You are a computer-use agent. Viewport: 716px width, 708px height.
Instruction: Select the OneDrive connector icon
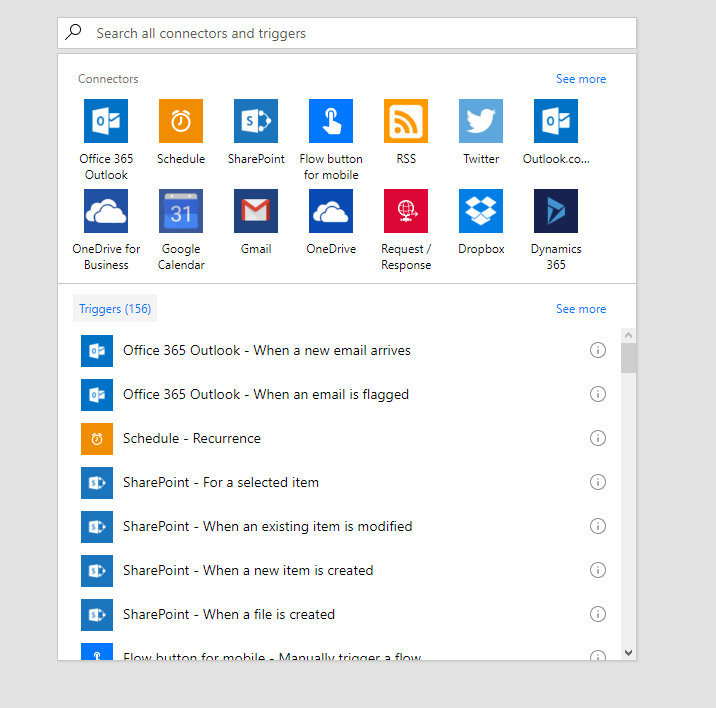point(331,211)
